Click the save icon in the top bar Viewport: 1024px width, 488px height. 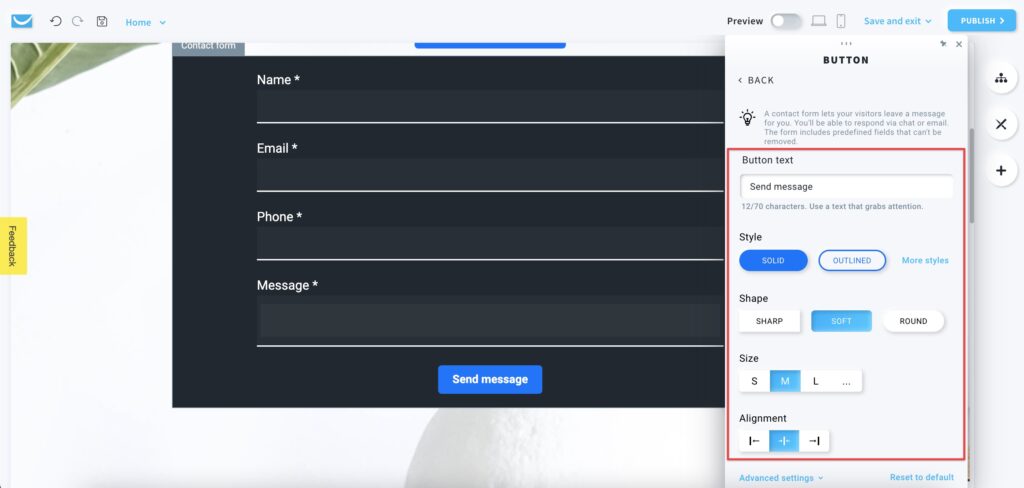pyautogui.click(x=102, y=21)
